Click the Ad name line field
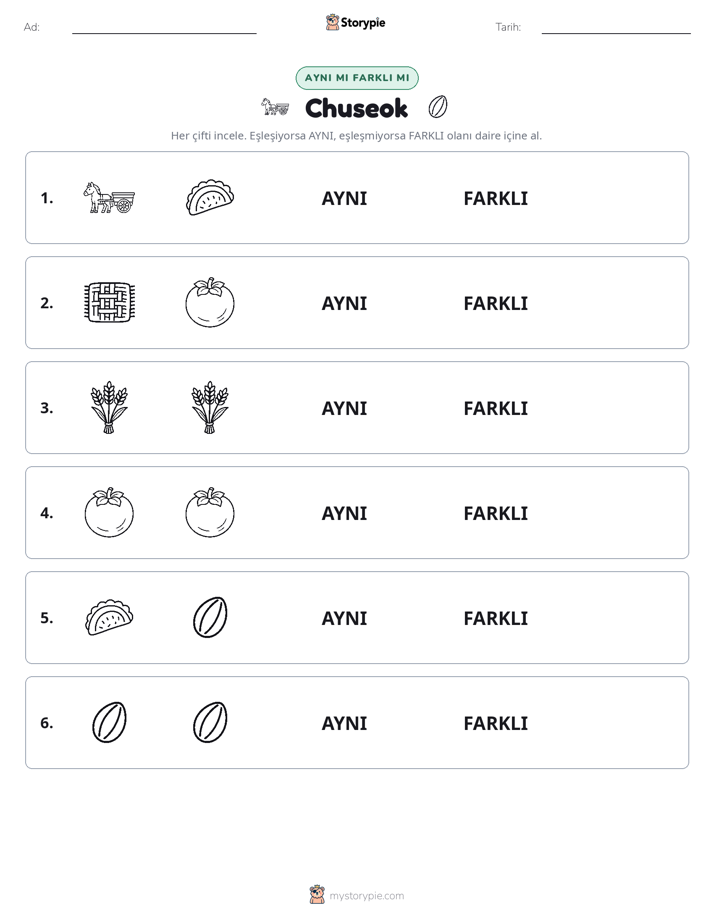Image resolution: width=714 pixels, height=924 pixels. [164, 27]
